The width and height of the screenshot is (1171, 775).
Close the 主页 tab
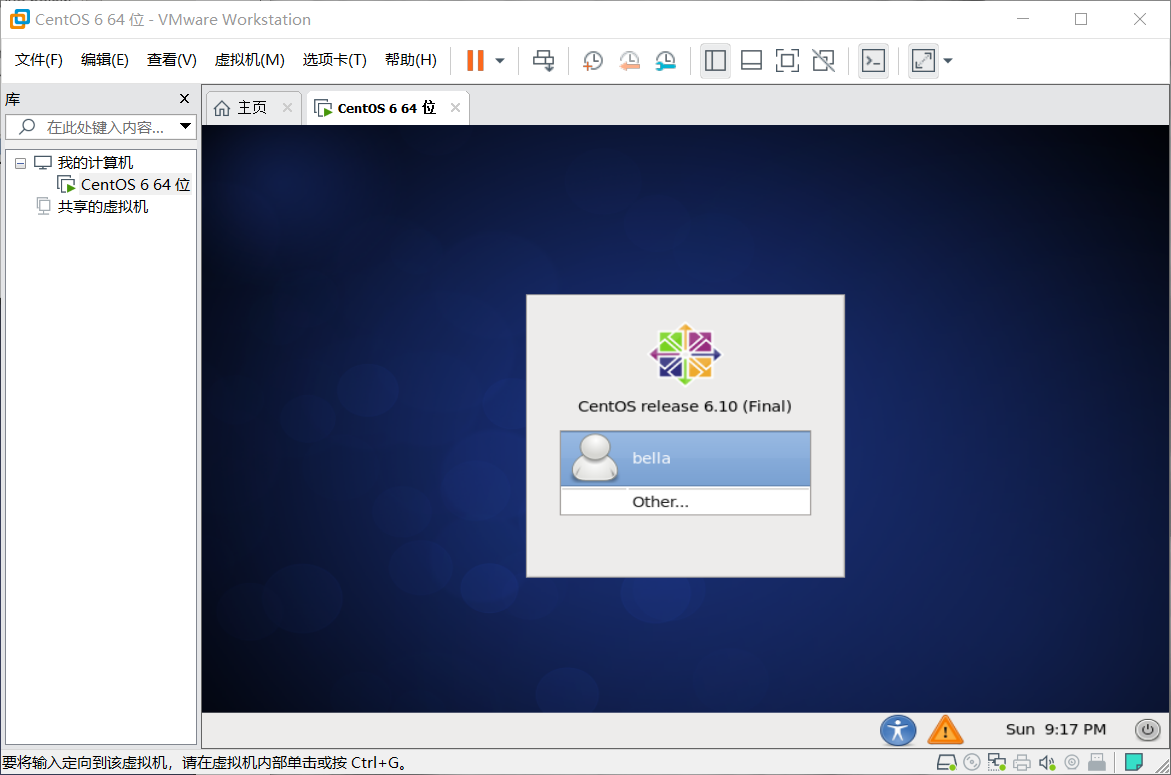[x=288, y=108]
